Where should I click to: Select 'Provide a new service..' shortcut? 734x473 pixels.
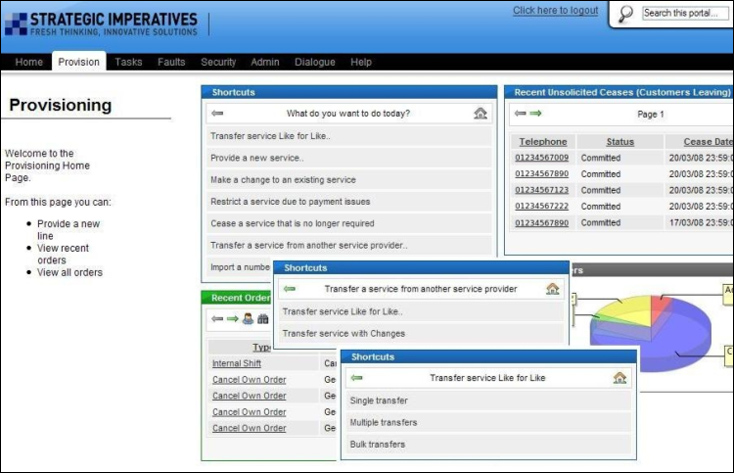point(257,158)
